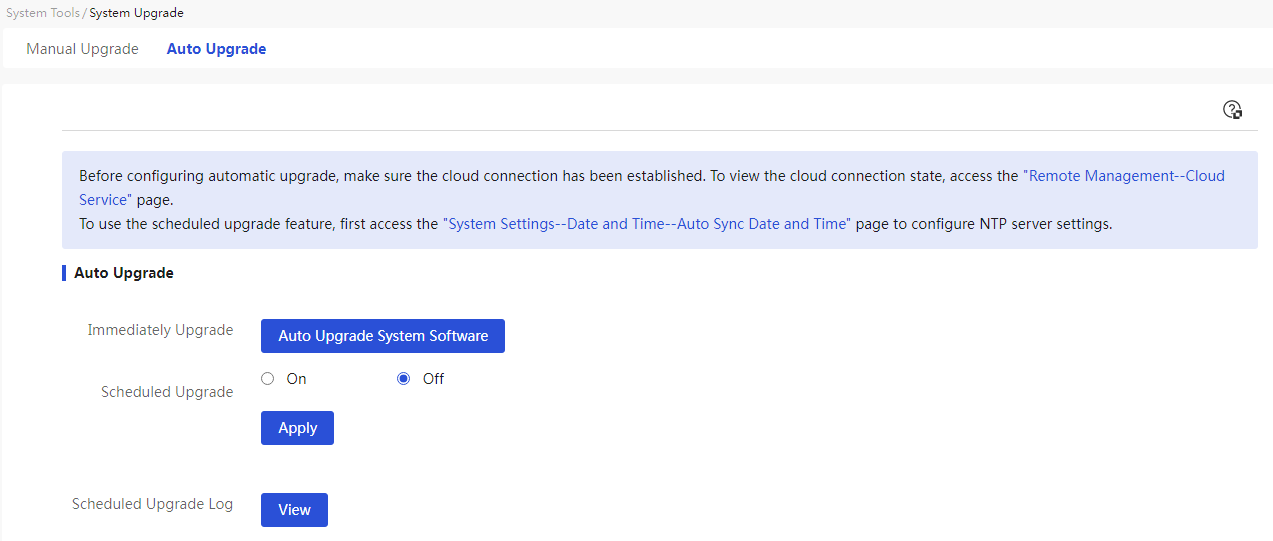The image size is (1273, 541).
Task: Click the System Tools breadcrumb
Action: point(43,13)
